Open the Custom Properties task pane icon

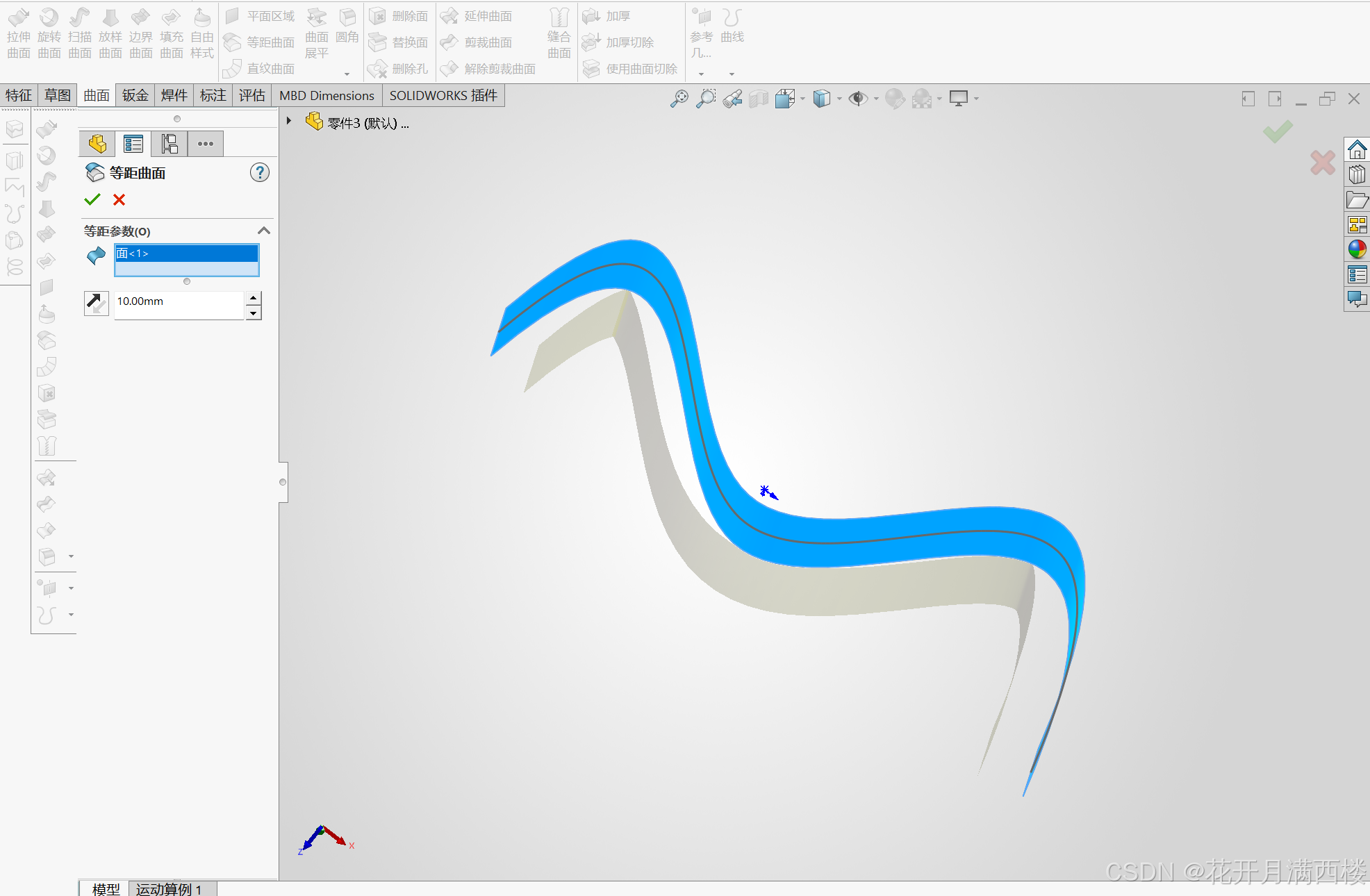(1357, 274)
